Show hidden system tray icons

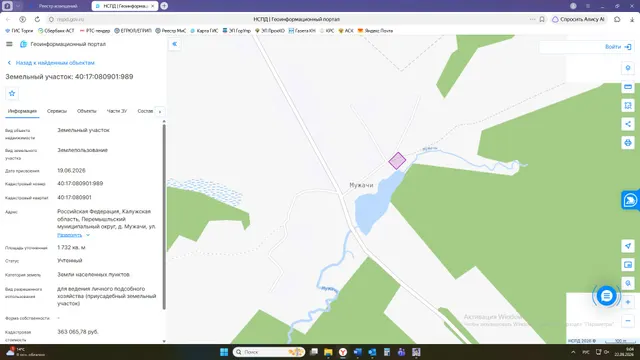[x=573, y=352]
